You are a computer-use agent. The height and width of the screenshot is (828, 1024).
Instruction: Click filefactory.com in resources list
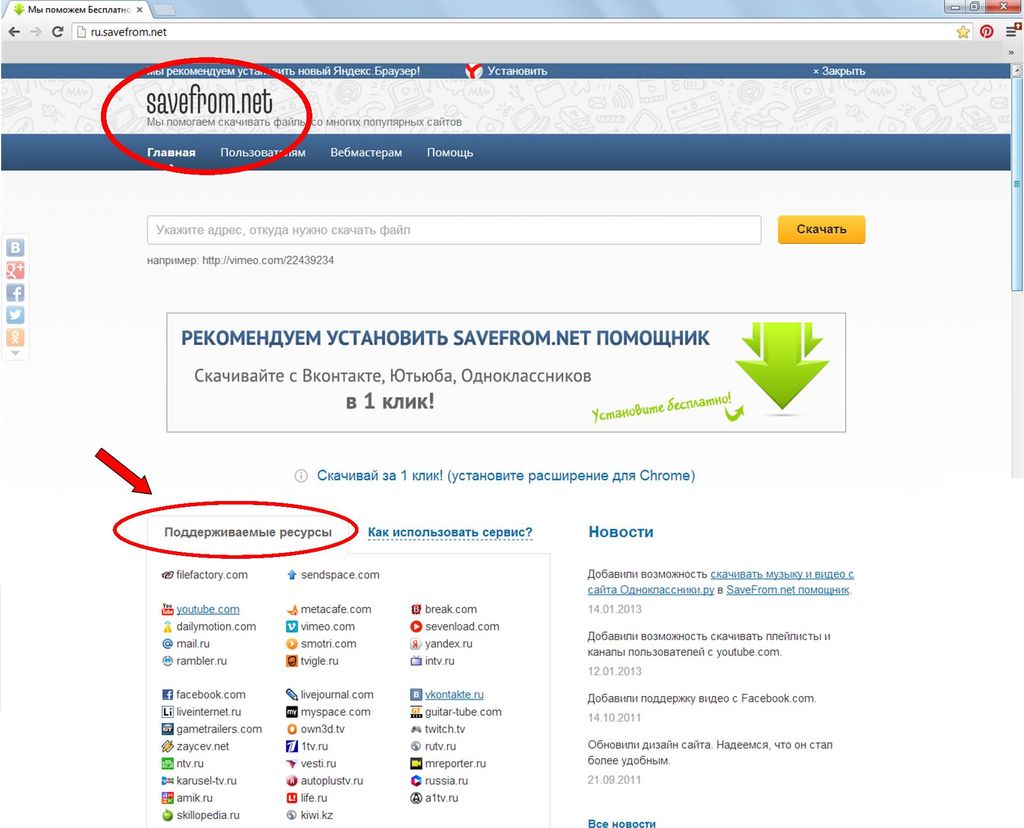pos(212,575)
